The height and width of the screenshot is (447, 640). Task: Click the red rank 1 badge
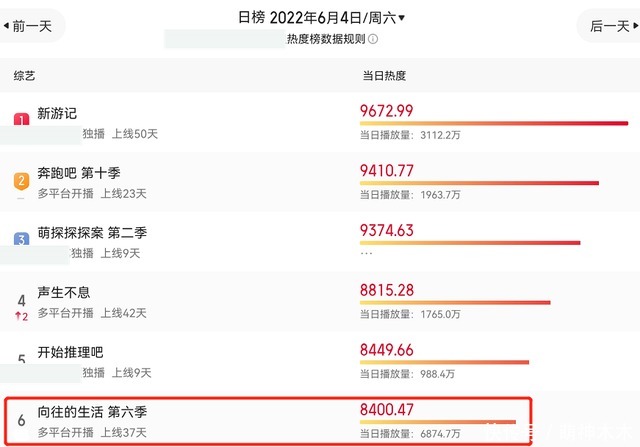pos(21,121)
